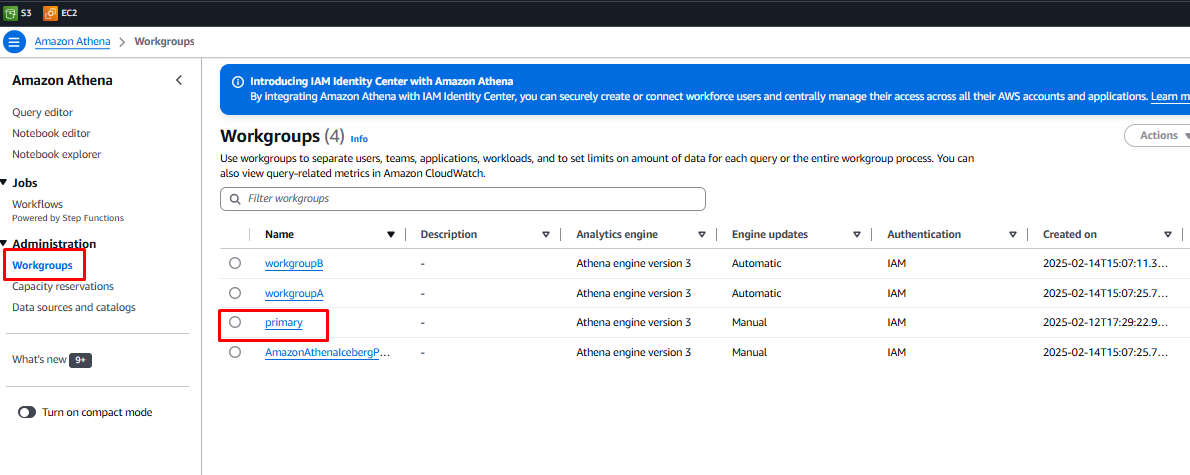
Task: Sort by Created on column arrow
Action: tap(1168, 235)
